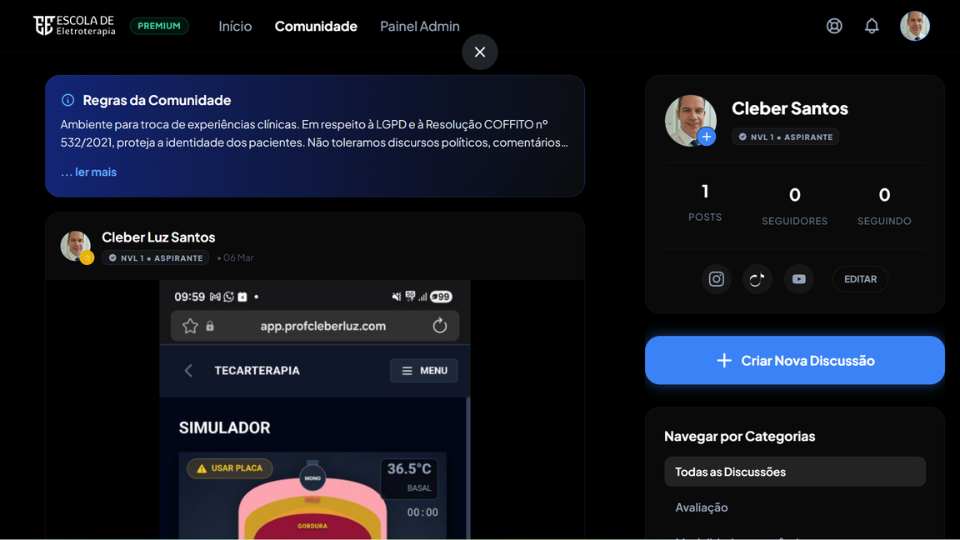
Task: Open the user avatar menu in header
Action: click(914, 26)
